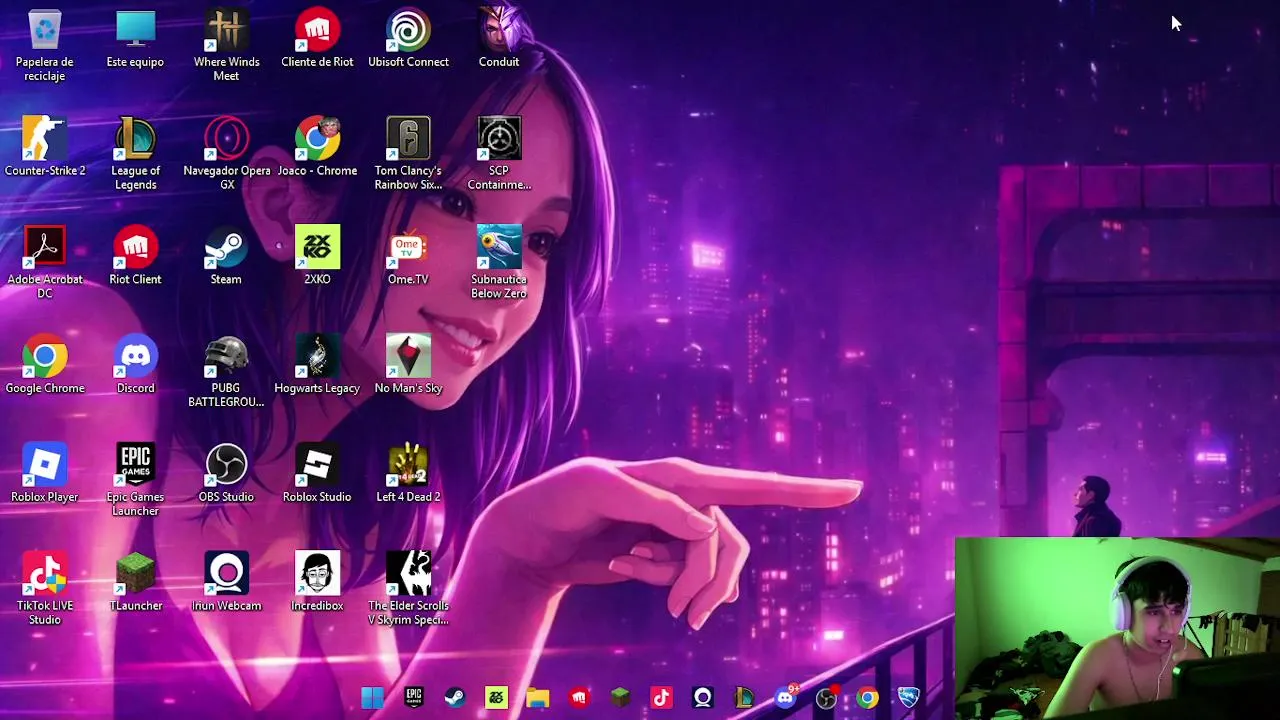Open Google Chrome from the taskbar
1280x720 pixels.
click(x=867, y=698)
